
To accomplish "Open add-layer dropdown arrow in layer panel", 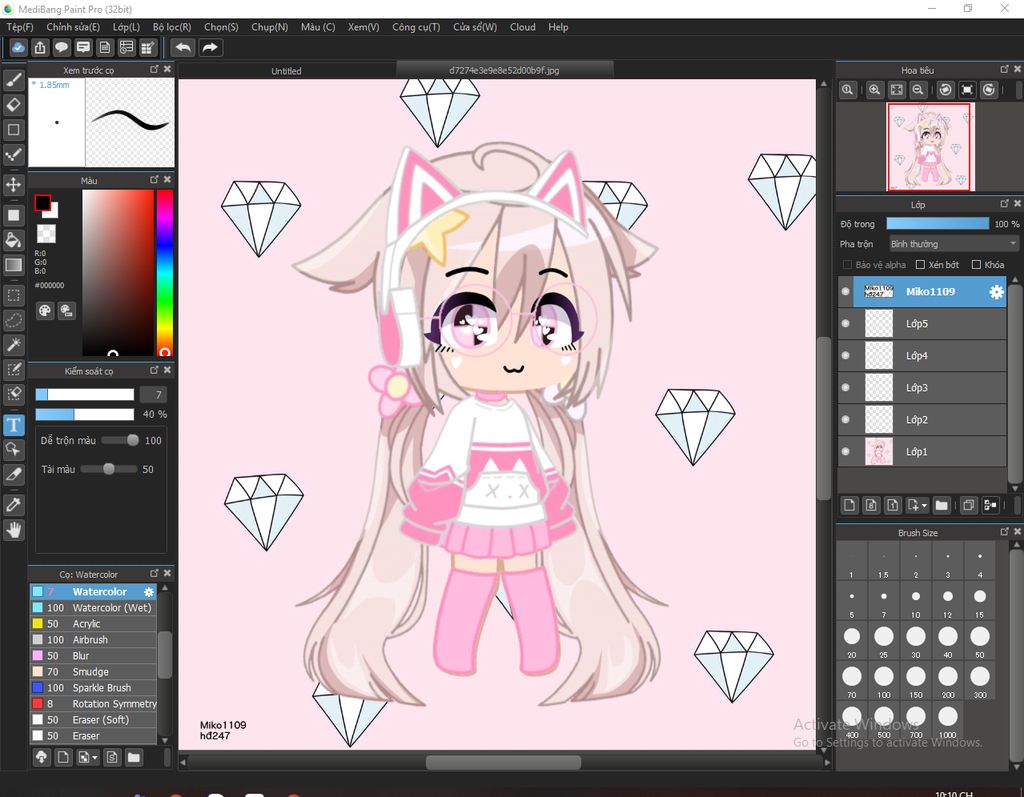I will tap(924, 506).
